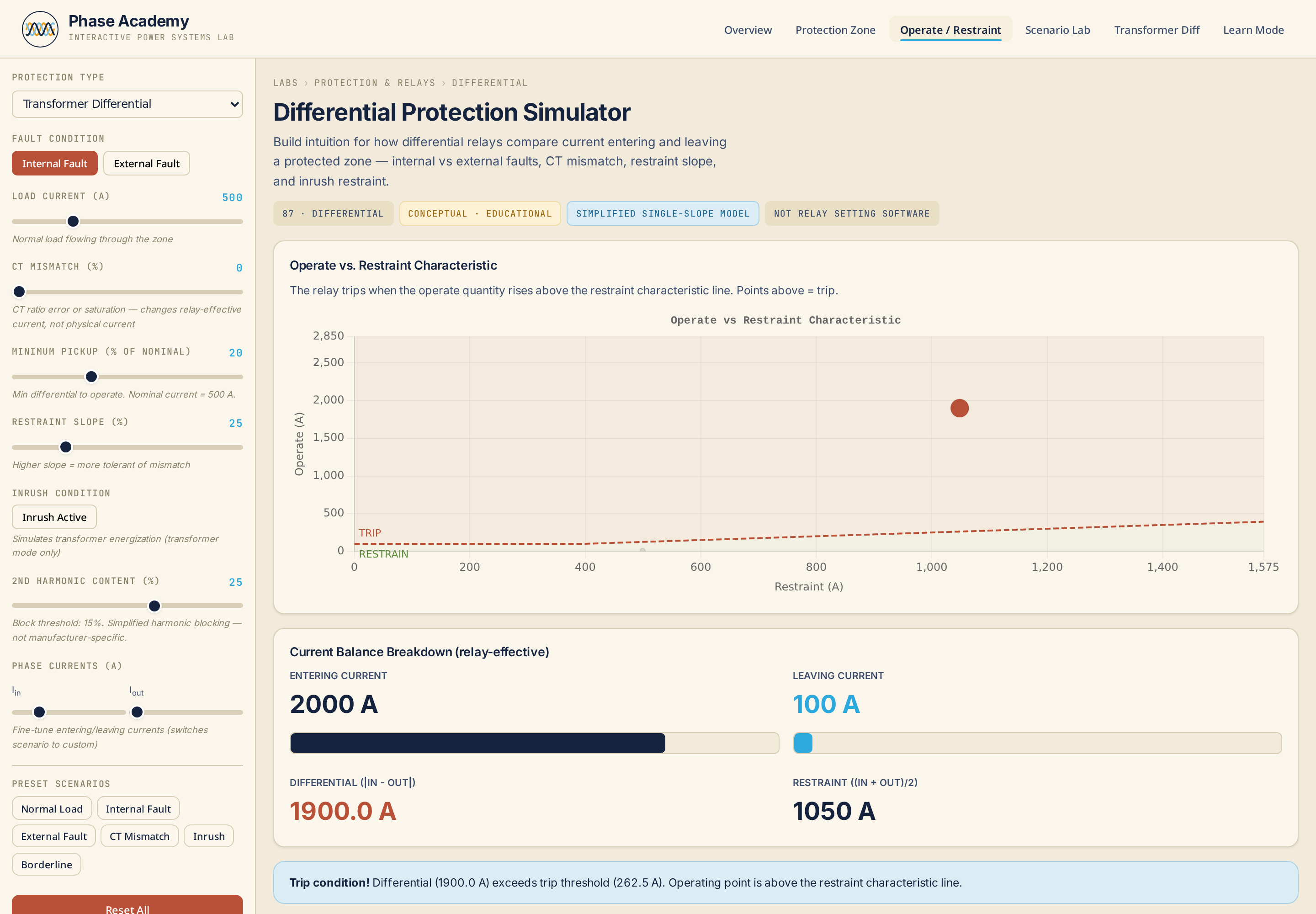
Task: Open the Transformer Diff tab
Action: tap(1157, 30)
